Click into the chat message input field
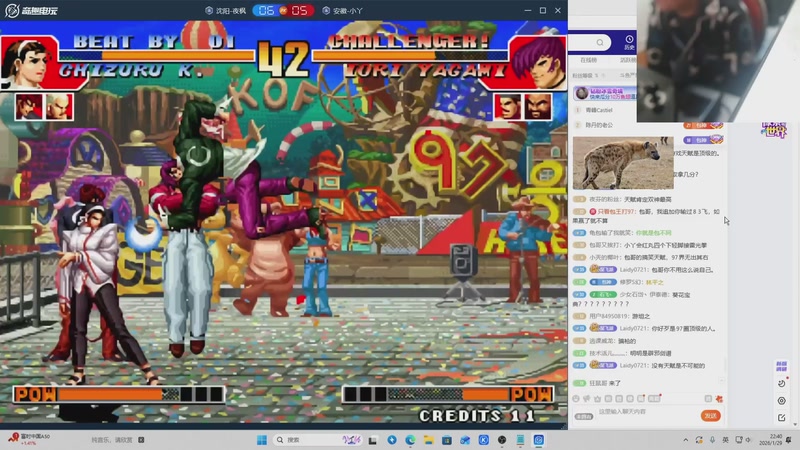The height and width of the screenshot is (450, 800). click(647, 412)
